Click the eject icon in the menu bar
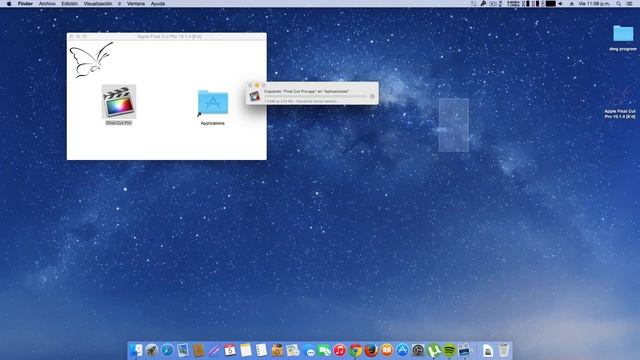The width and height of the screenshot is (640, 360). pos(571,4)
